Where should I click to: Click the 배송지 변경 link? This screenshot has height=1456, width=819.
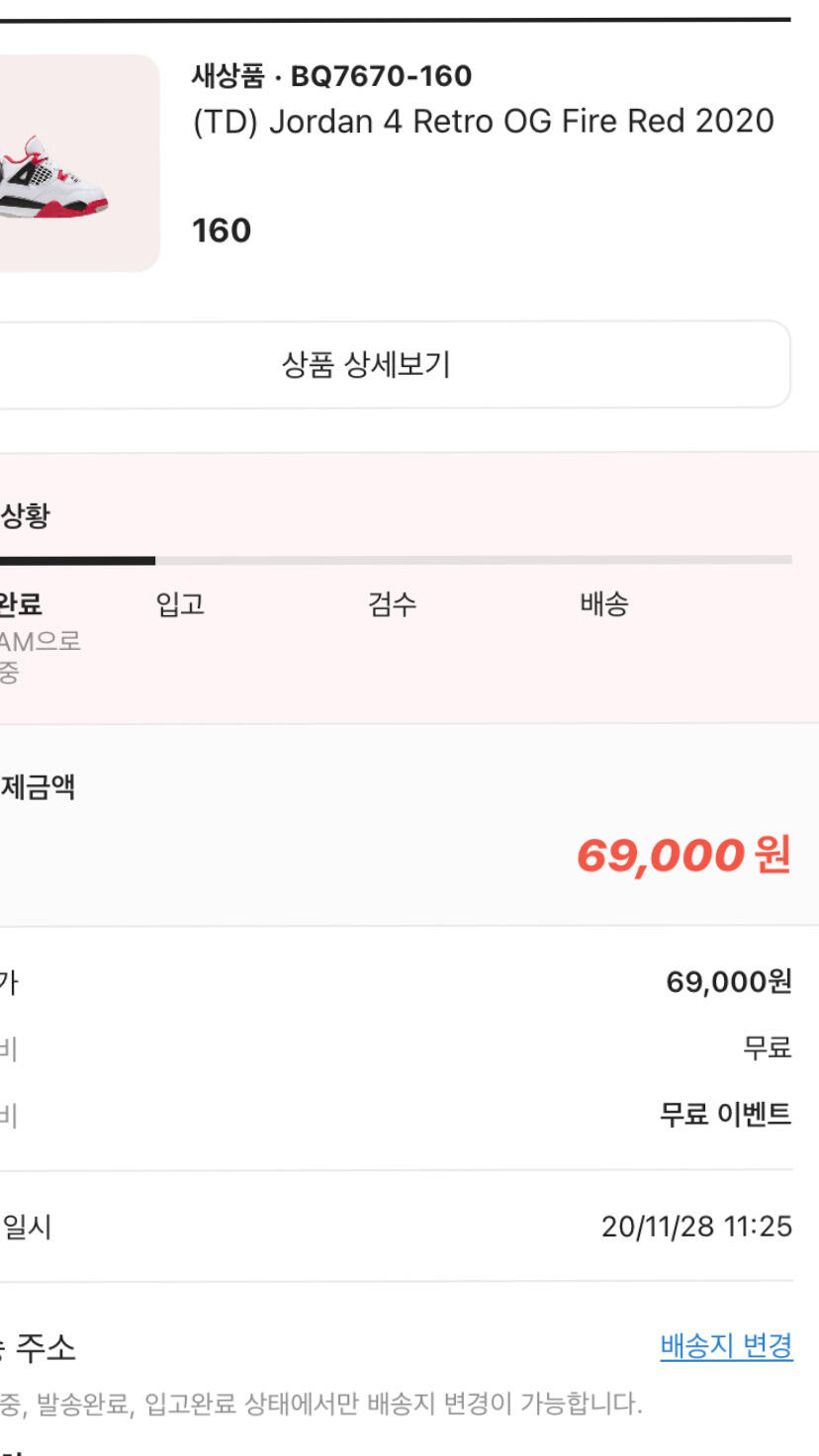point(726,1346)
